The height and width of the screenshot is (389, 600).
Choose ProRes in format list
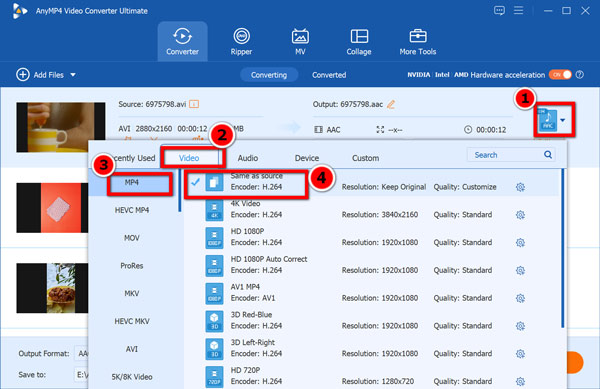(x=132, y=265)
